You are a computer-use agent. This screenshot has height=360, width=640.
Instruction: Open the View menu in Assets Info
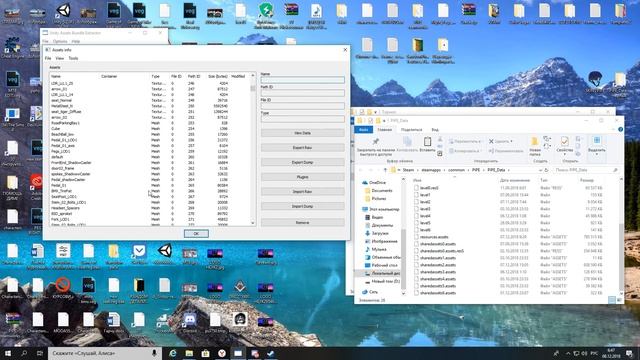tap(60, 58)
